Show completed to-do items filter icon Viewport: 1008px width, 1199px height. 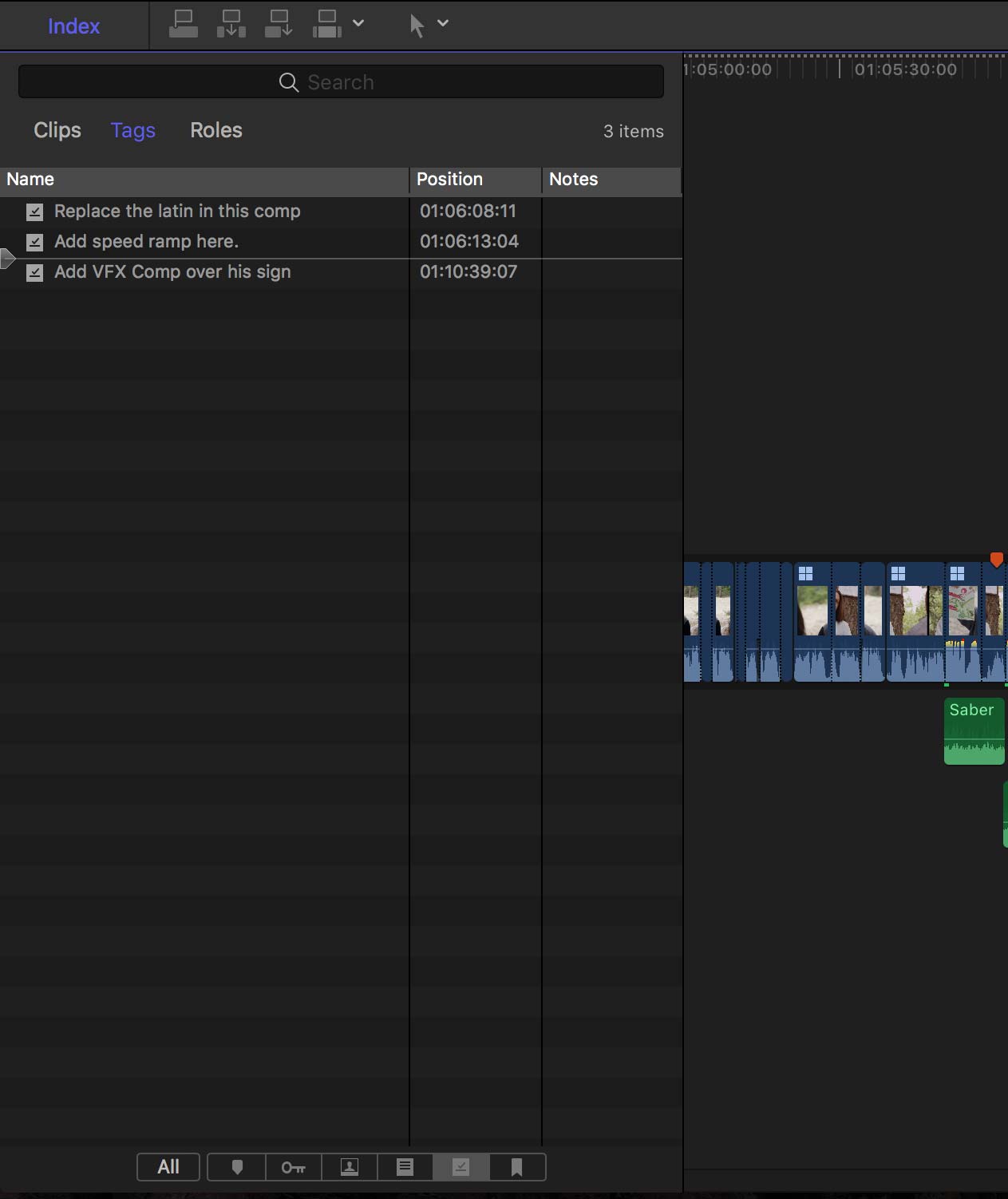(x=461, y=1167)
